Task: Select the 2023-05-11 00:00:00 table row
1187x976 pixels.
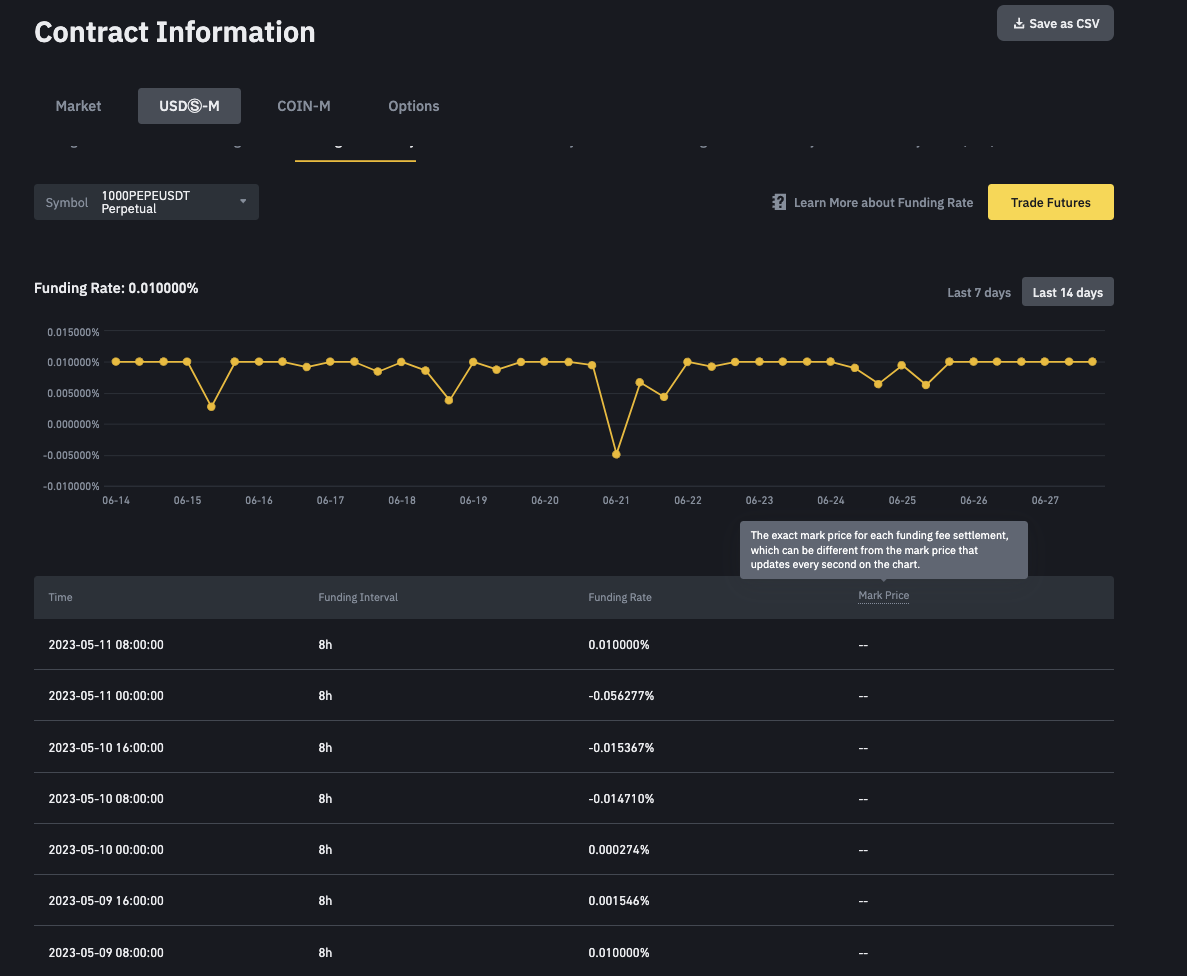Action: coord(574,695)
